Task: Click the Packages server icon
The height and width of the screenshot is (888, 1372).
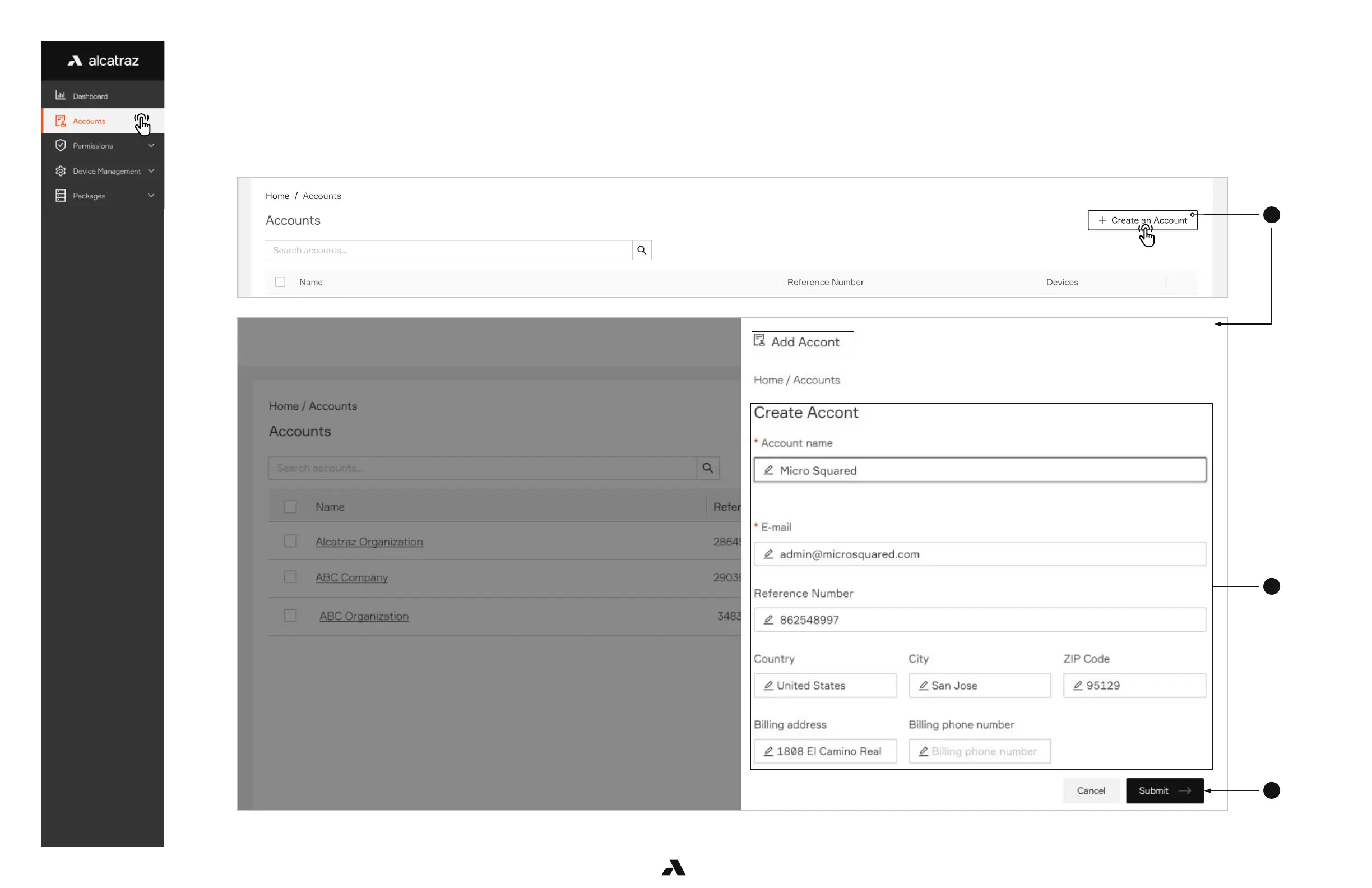Action: click(x=60, y=196)
